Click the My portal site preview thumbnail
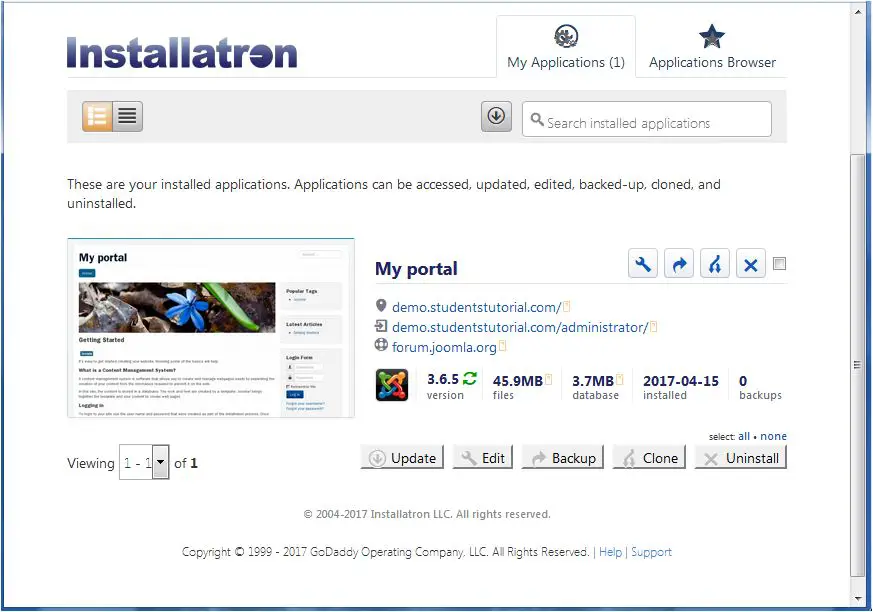Image resolution: width=873 pixels, height=612 pixels. [211, 326]
